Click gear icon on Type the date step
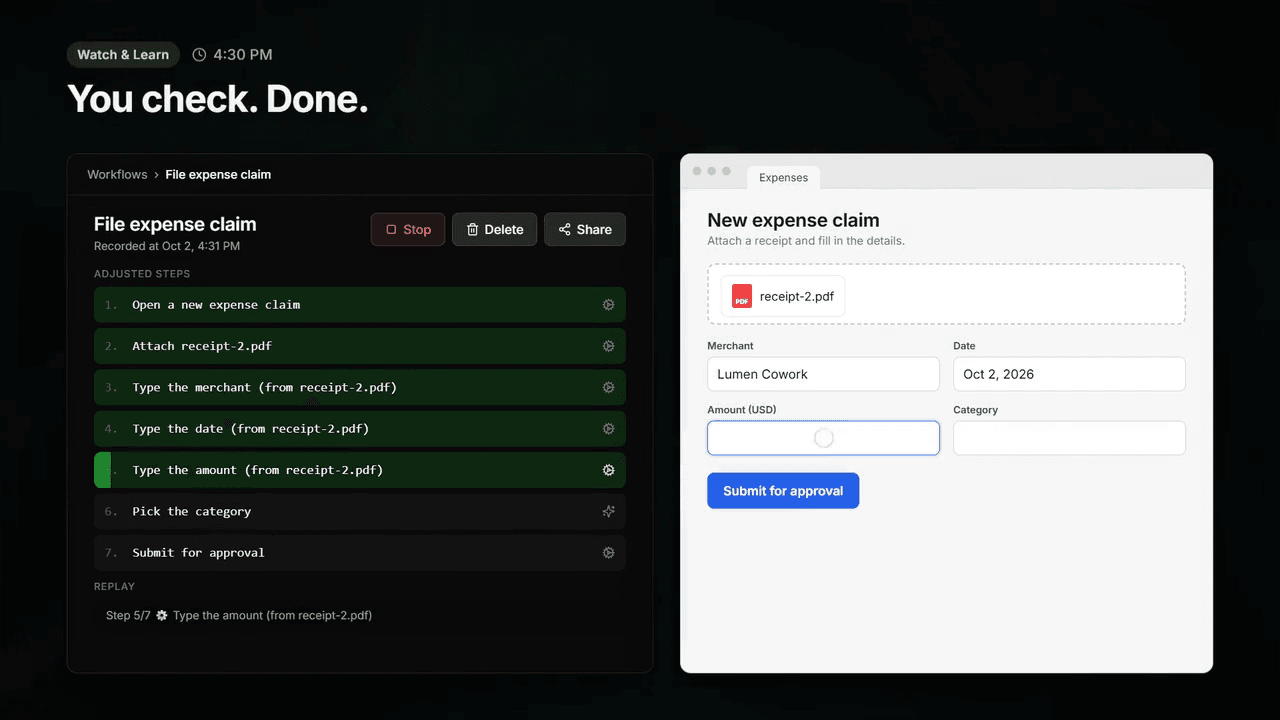 [608, 429]
